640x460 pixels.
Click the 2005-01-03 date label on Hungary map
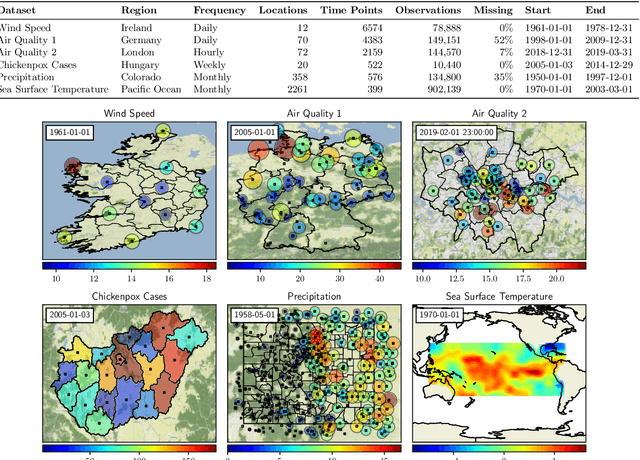point(69,315)
